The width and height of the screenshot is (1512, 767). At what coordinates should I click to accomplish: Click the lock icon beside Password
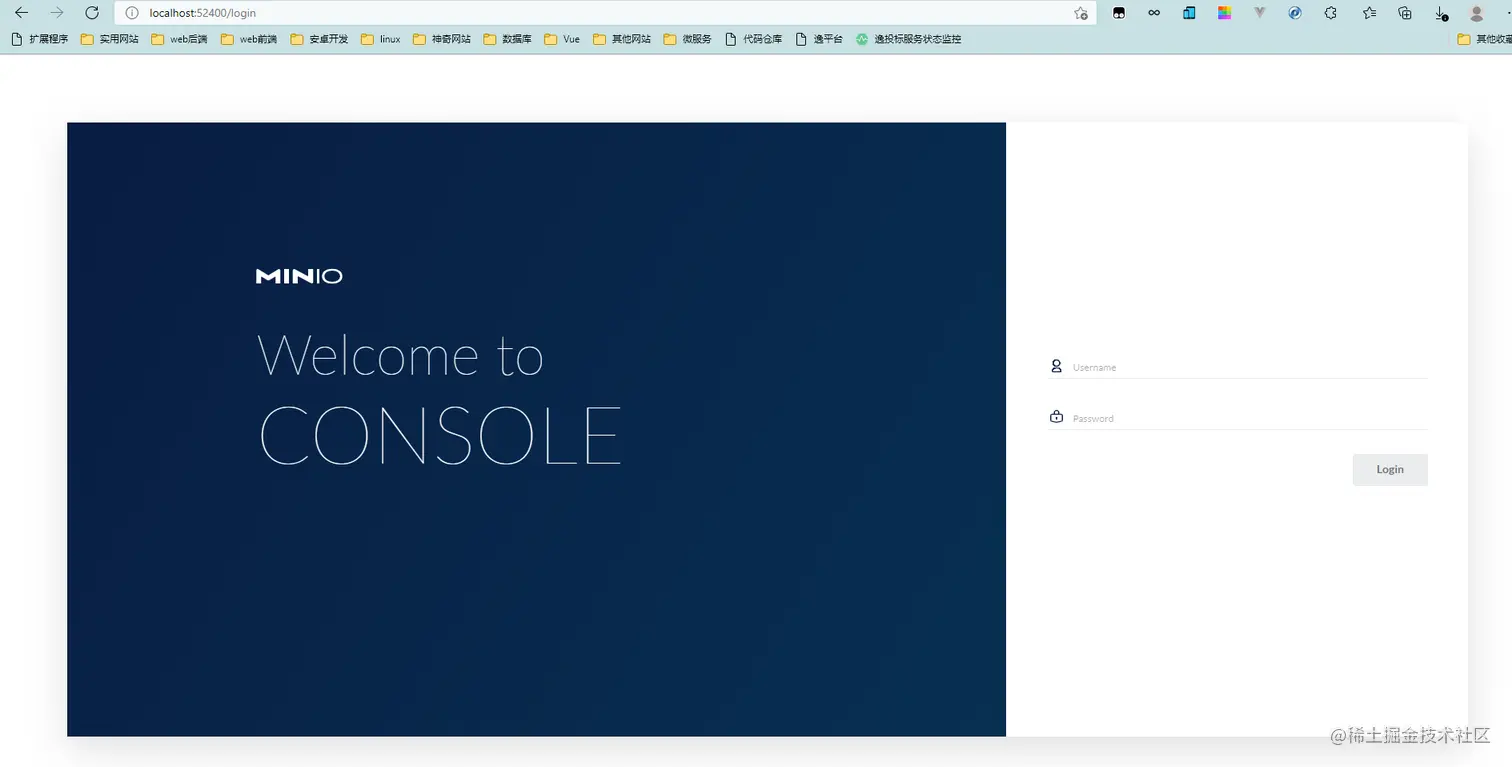1056,416
